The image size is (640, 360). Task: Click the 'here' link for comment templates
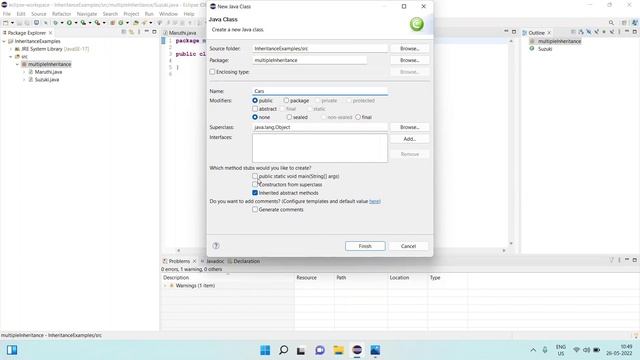click(375, 201)
